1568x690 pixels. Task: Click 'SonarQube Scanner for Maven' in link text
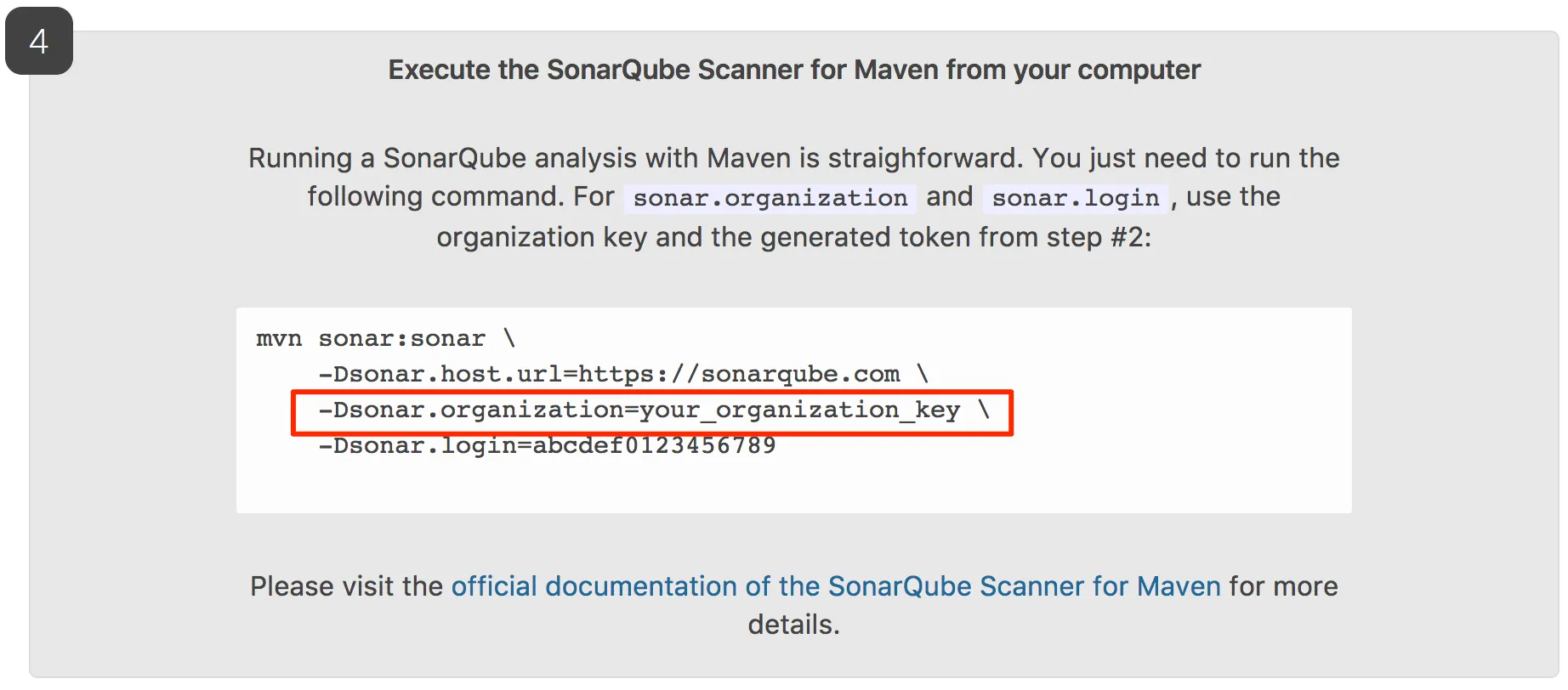(x=1024, y=586)
